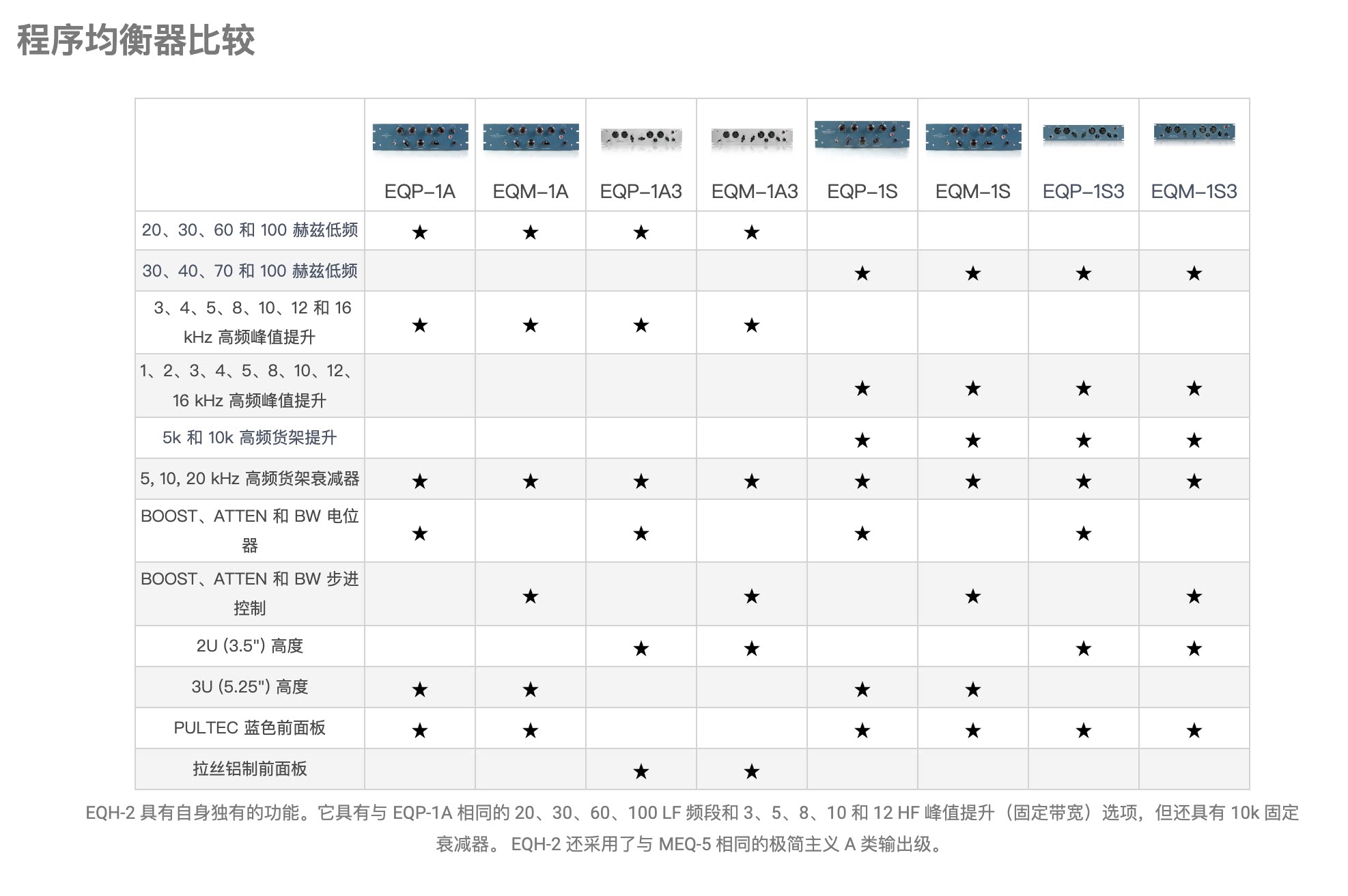Select EQM-1A3 star in 高频货架衰减器 row
This screenshot has height=896, width=1348.
752,481
